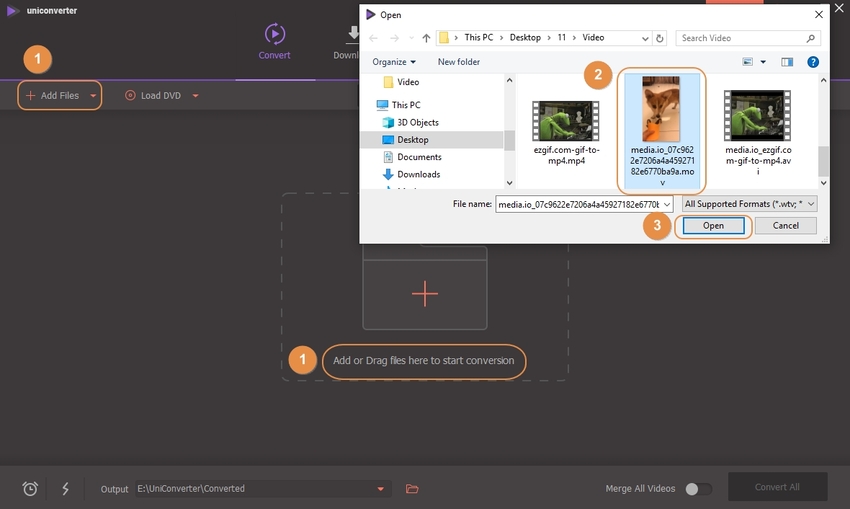Viewport: 850px width, 509px height.
Task: Click the large plus add-file icon
Action: pyautogui.click(x=425, y=293)
